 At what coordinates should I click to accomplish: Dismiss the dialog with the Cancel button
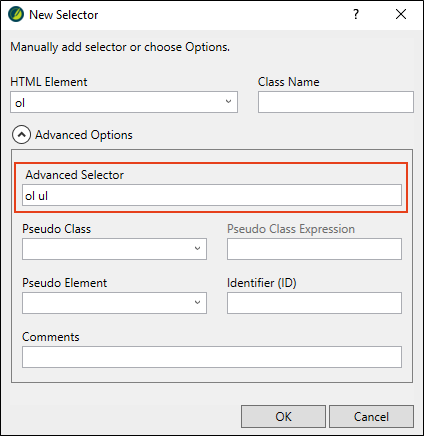coord(371,416)
